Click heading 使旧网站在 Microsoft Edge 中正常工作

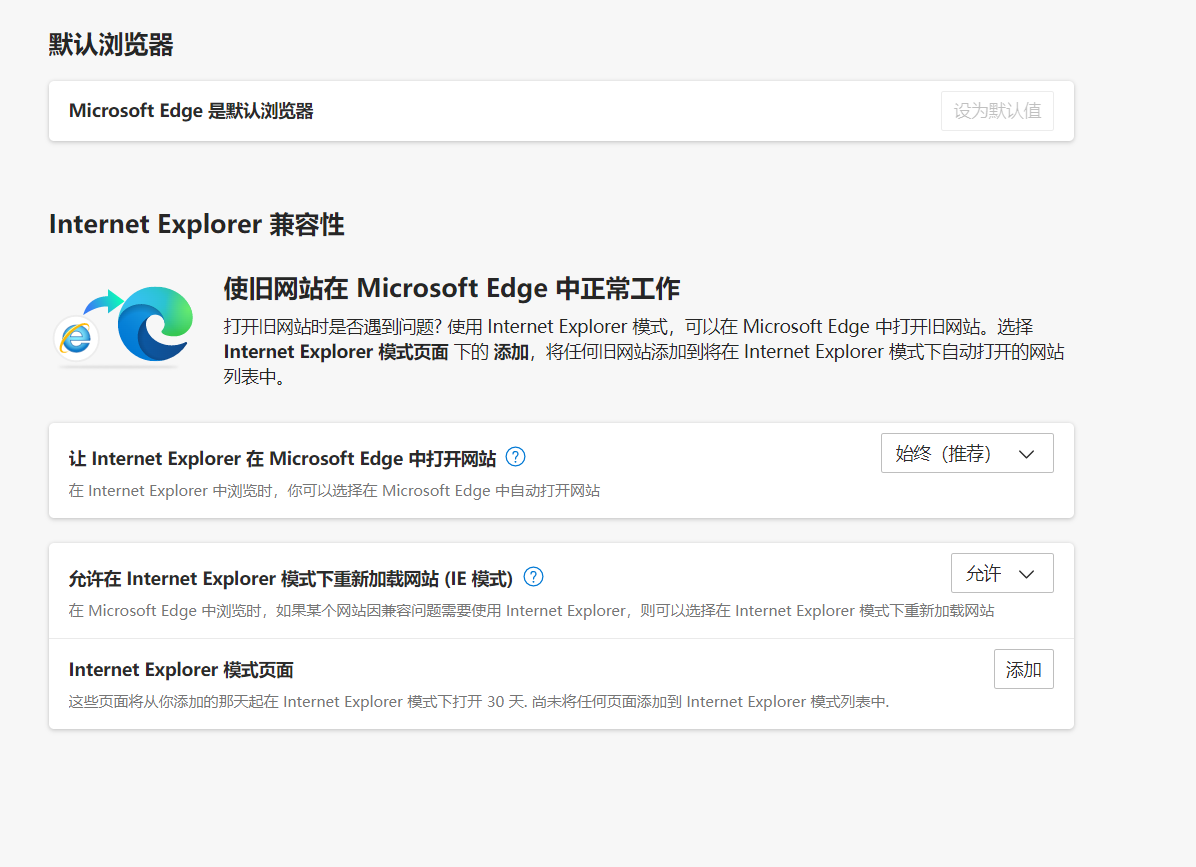click(x=452, y=288)
